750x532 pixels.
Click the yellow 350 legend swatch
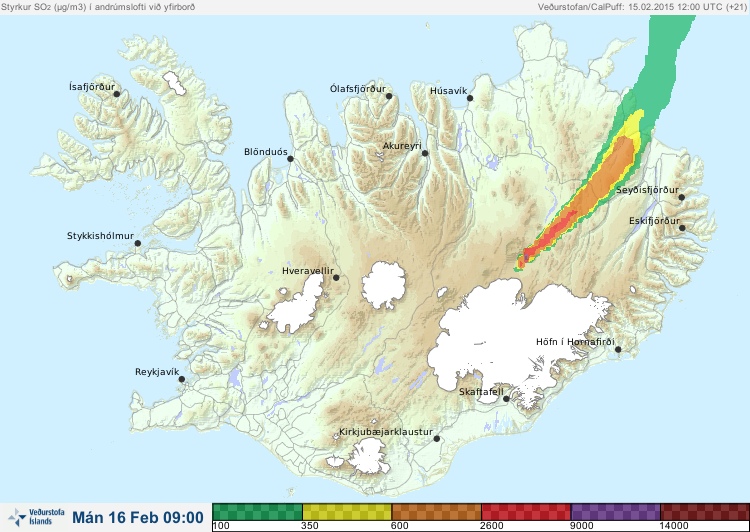tap(347, 512)
